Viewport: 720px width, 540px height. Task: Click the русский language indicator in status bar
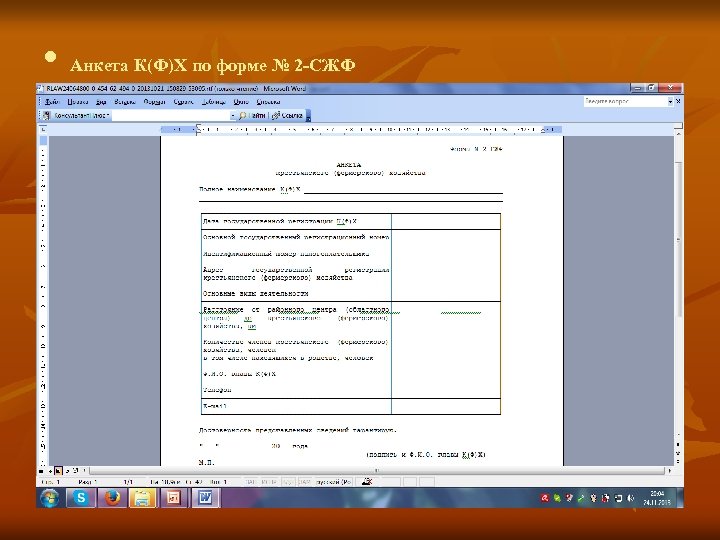[x=334, y=482]
